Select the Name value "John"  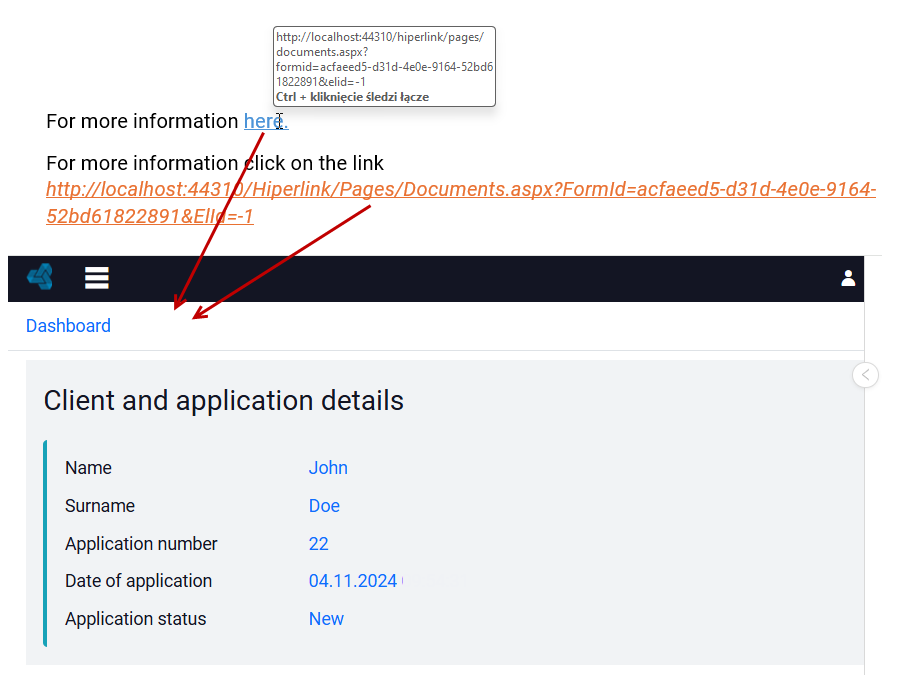[328, 468]
